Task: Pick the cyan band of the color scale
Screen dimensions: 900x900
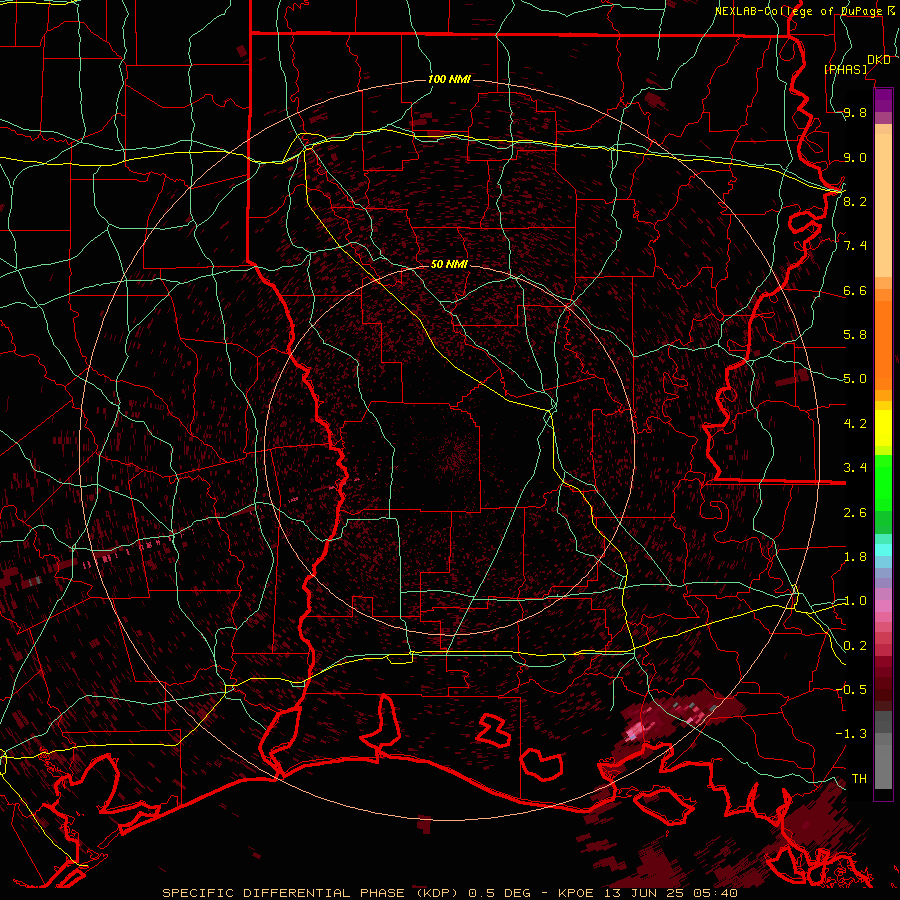Action: (883, 549)
